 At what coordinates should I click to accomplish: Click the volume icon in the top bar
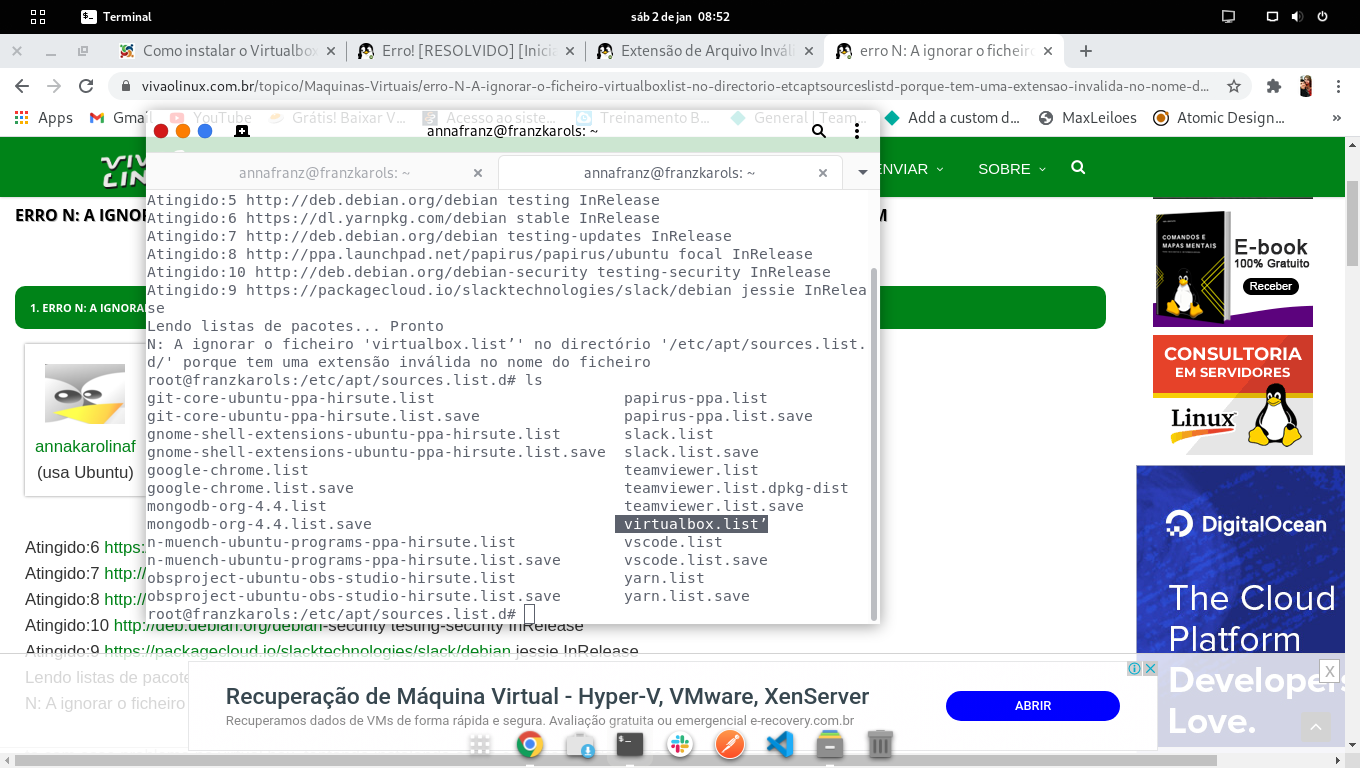pyautogui.click(x=1297, y=17)
